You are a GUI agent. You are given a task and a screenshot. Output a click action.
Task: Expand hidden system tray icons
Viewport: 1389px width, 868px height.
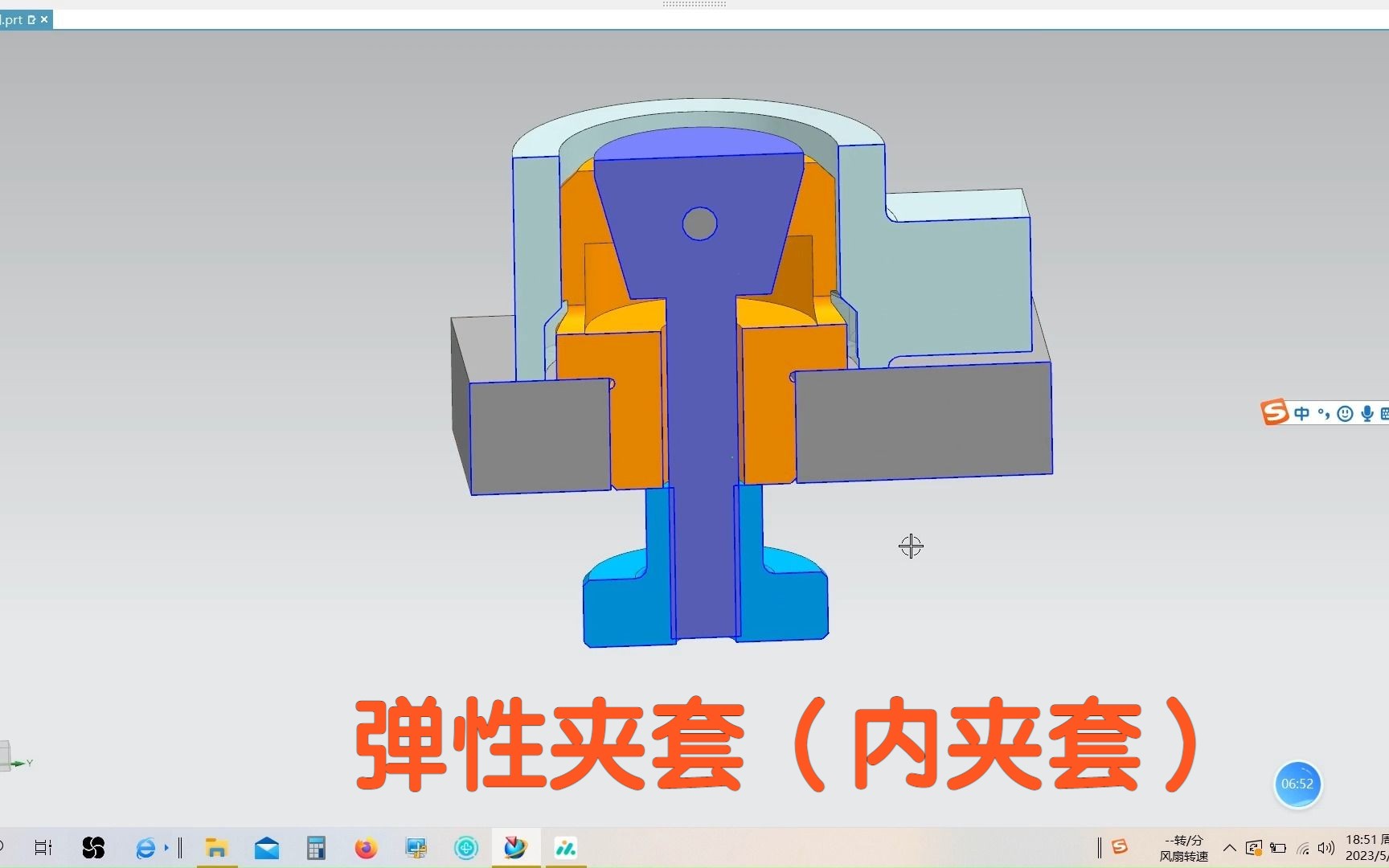[1230, 847]
